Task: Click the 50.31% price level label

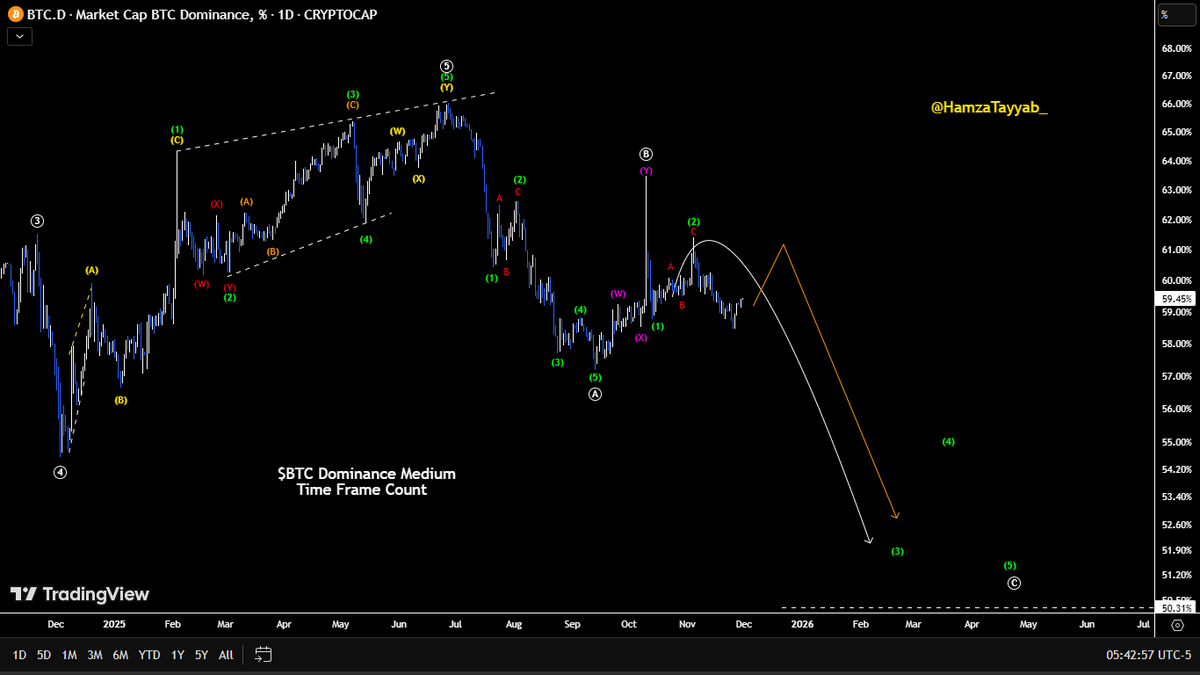Action: pyautogui.click(x=1176, y=607)
